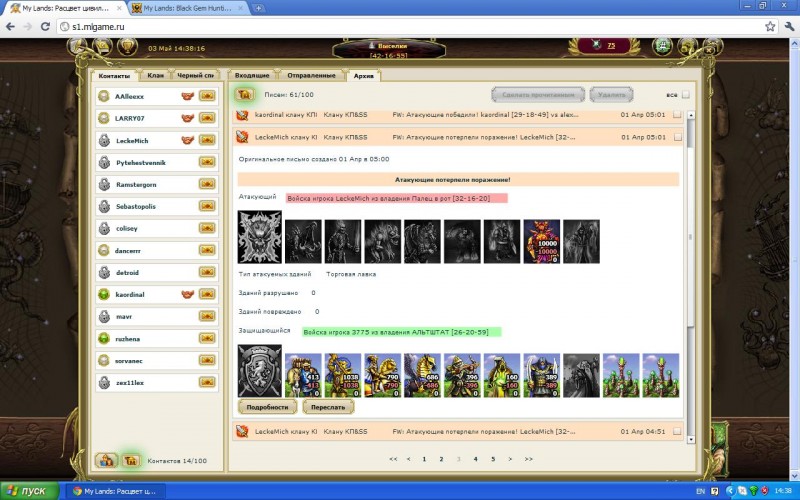
Task: Click the defender's lion shield emblem
Action: coord(260,371)
